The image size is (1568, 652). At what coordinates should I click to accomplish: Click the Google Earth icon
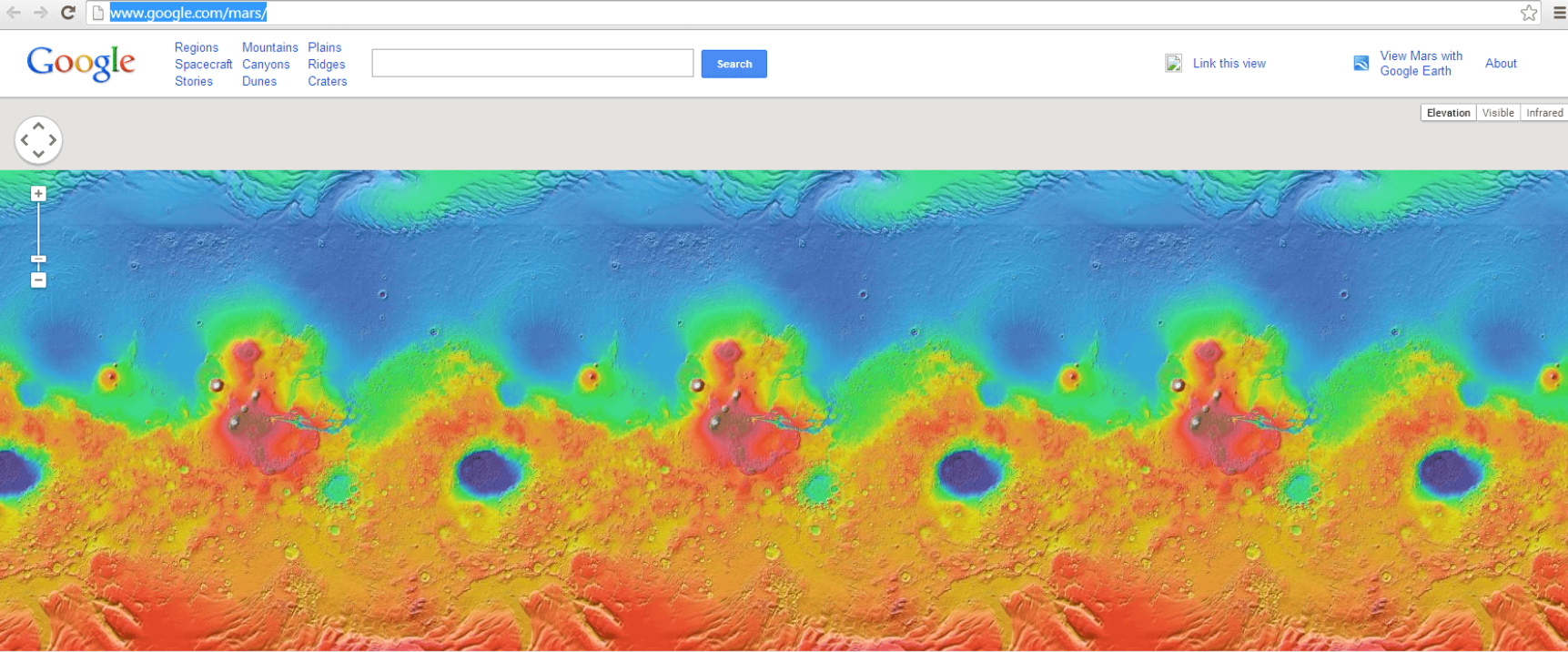point(1361,63)
